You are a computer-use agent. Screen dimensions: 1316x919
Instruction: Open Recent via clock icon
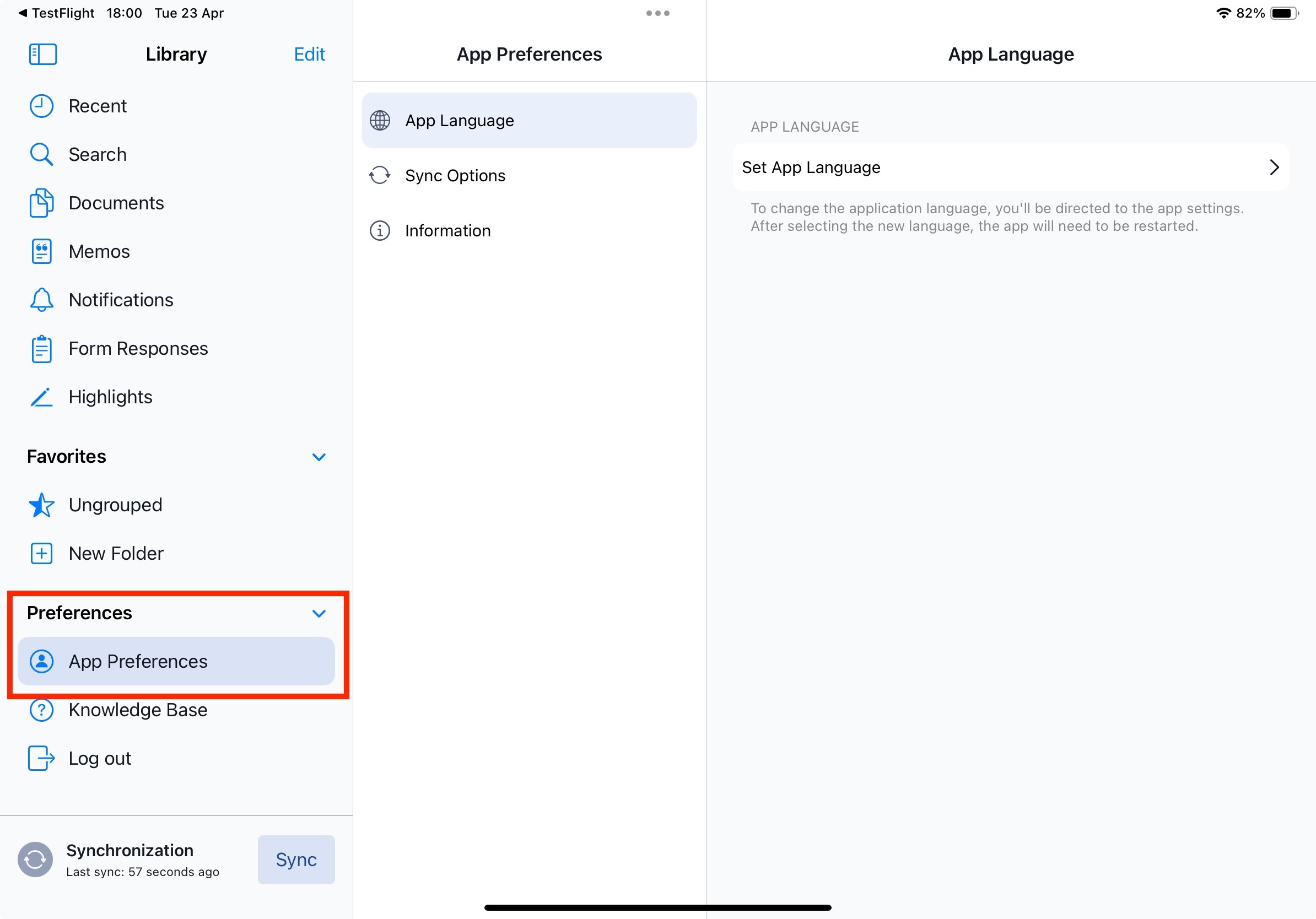tap(41, 106)
